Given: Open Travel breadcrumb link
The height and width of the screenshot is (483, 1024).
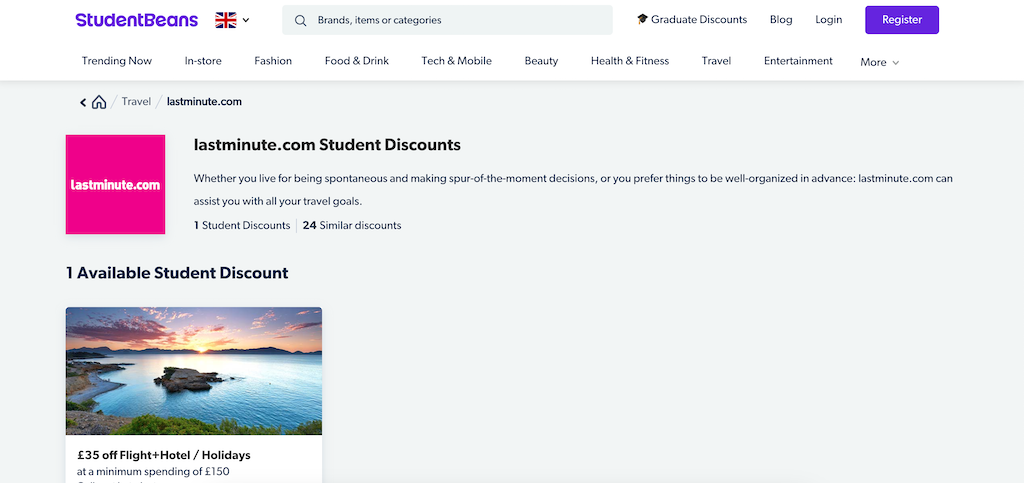Looking at the screenshot, I should click(x=136, y=102).
